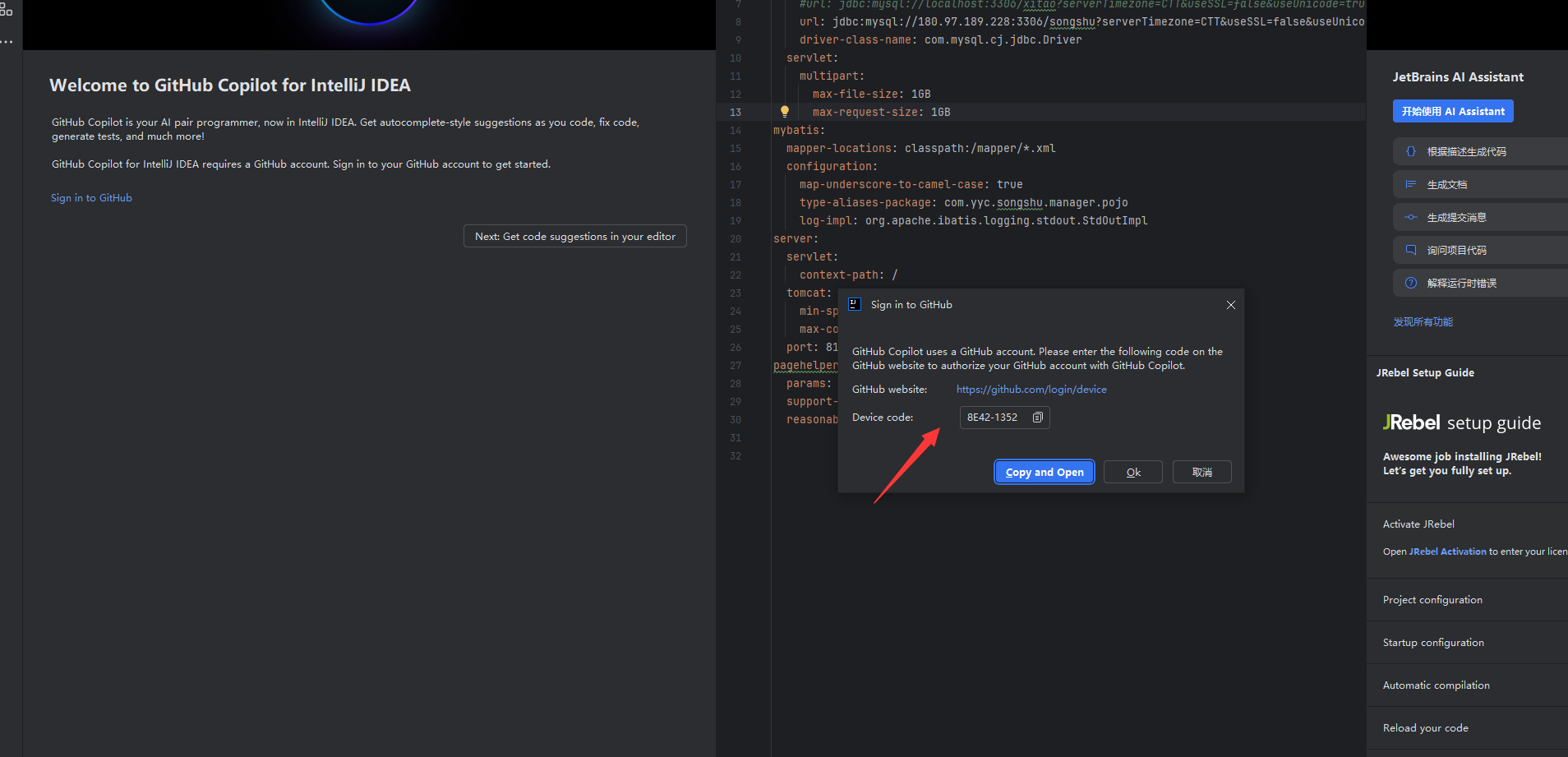Click the IntelliJ icon in Sign in dialog title
The image size is (1568, 757).
pyautogui.click(x=855, y=304)
